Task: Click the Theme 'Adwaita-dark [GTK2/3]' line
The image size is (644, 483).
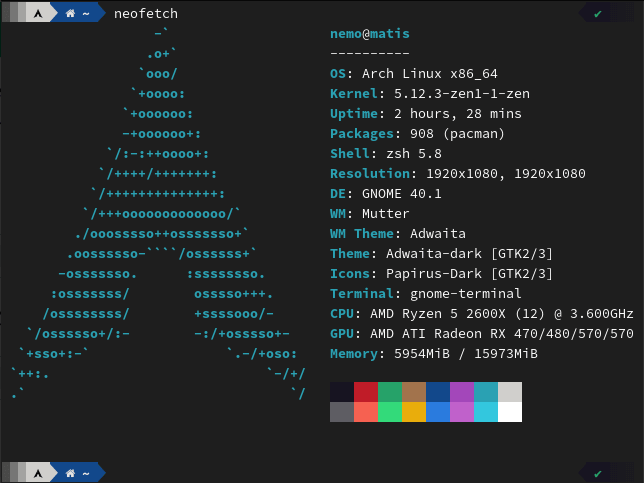Action: click(442, 253)
